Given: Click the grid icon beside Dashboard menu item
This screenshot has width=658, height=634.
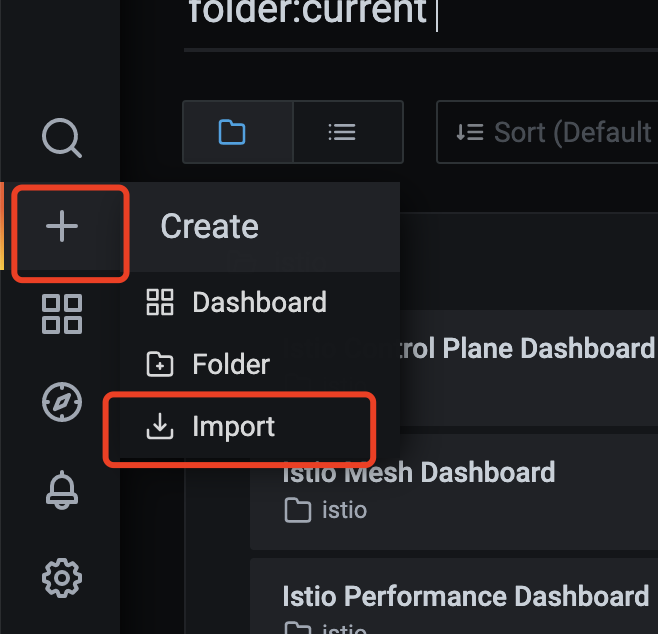Looking at the screenshot, I should (x=159, y=302).
